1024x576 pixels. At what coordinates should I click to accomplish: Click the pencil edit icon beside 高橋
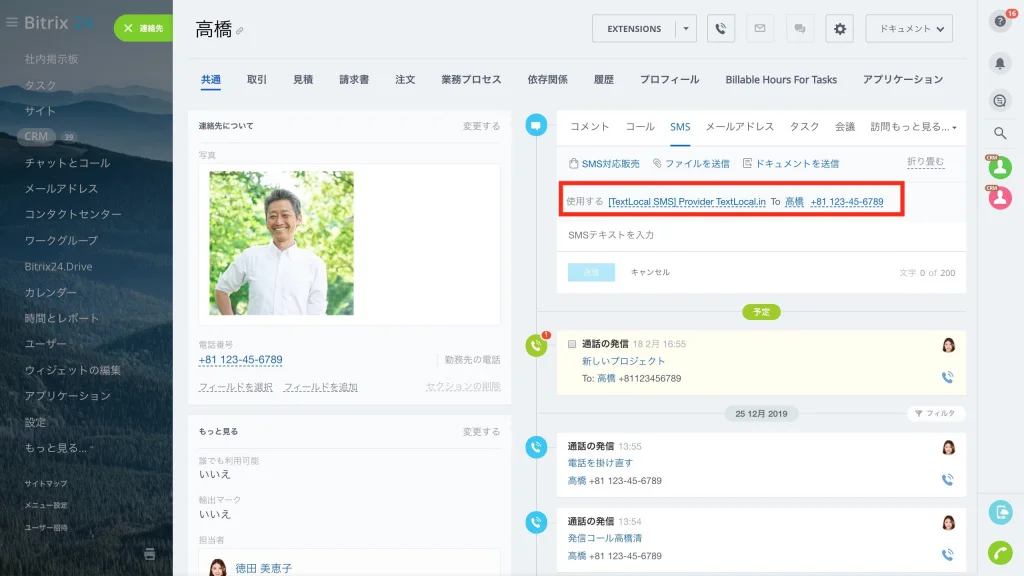pos(240,31)
